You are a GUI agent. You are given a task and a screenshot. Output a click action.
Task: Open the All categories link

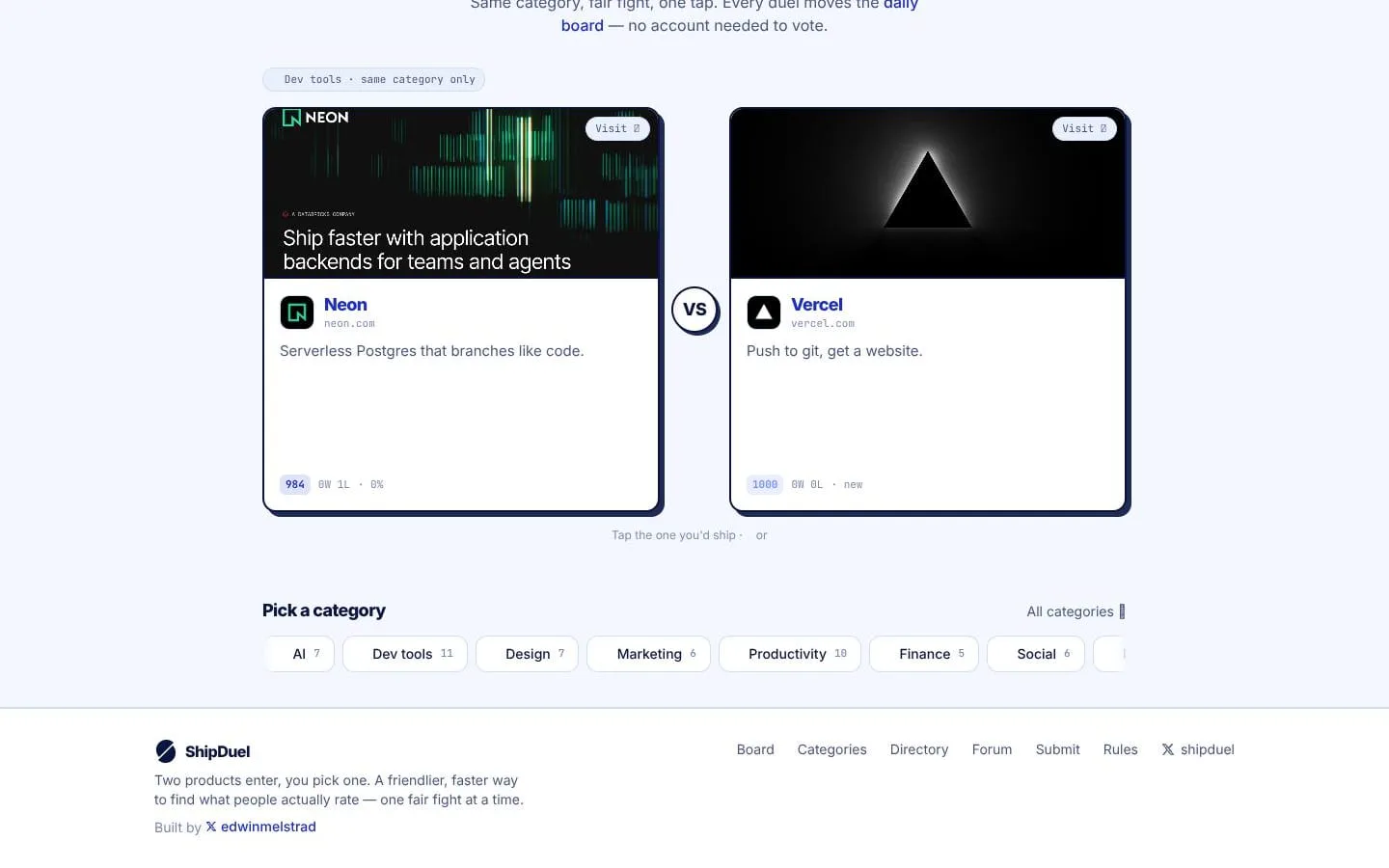point(1076,611)
